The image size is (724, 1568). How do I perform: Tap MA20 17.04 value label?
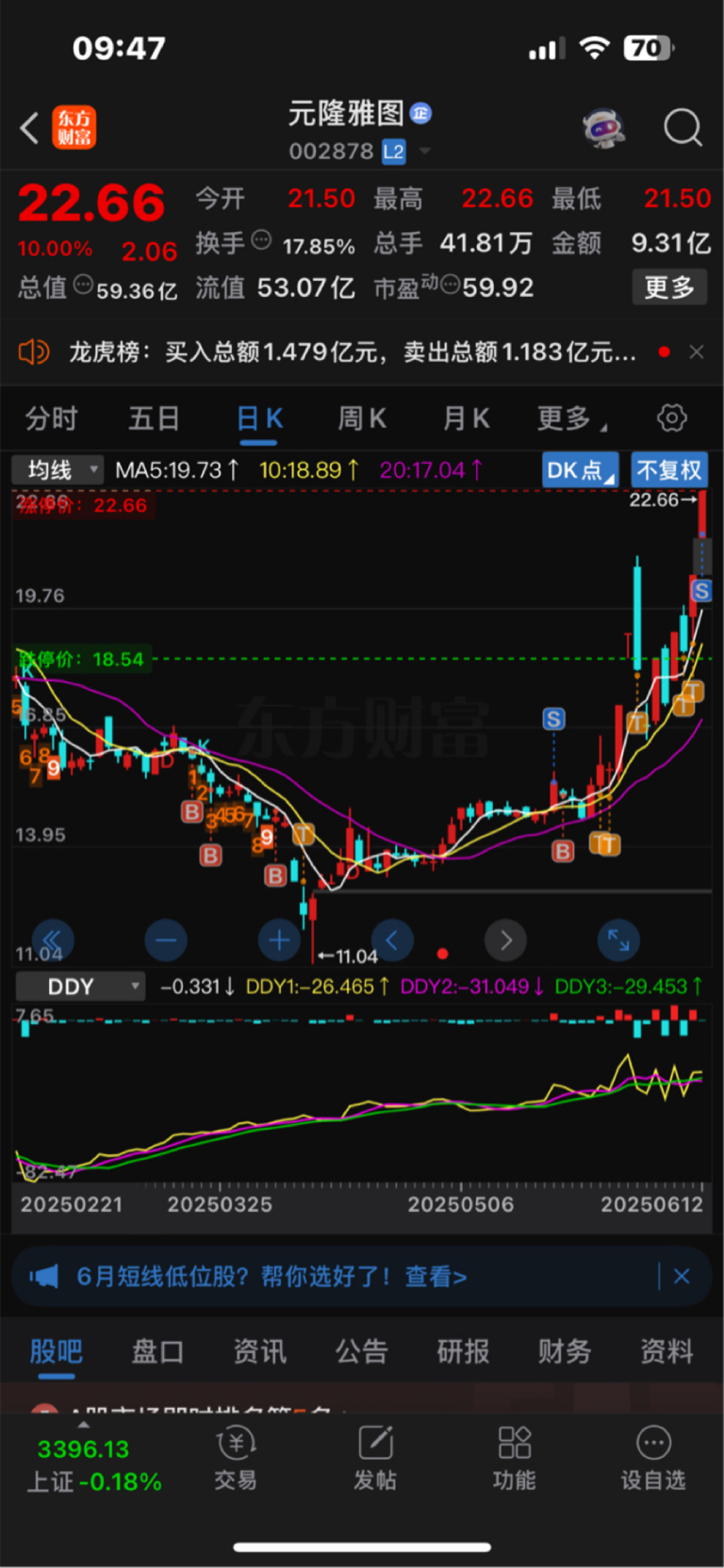431,469
